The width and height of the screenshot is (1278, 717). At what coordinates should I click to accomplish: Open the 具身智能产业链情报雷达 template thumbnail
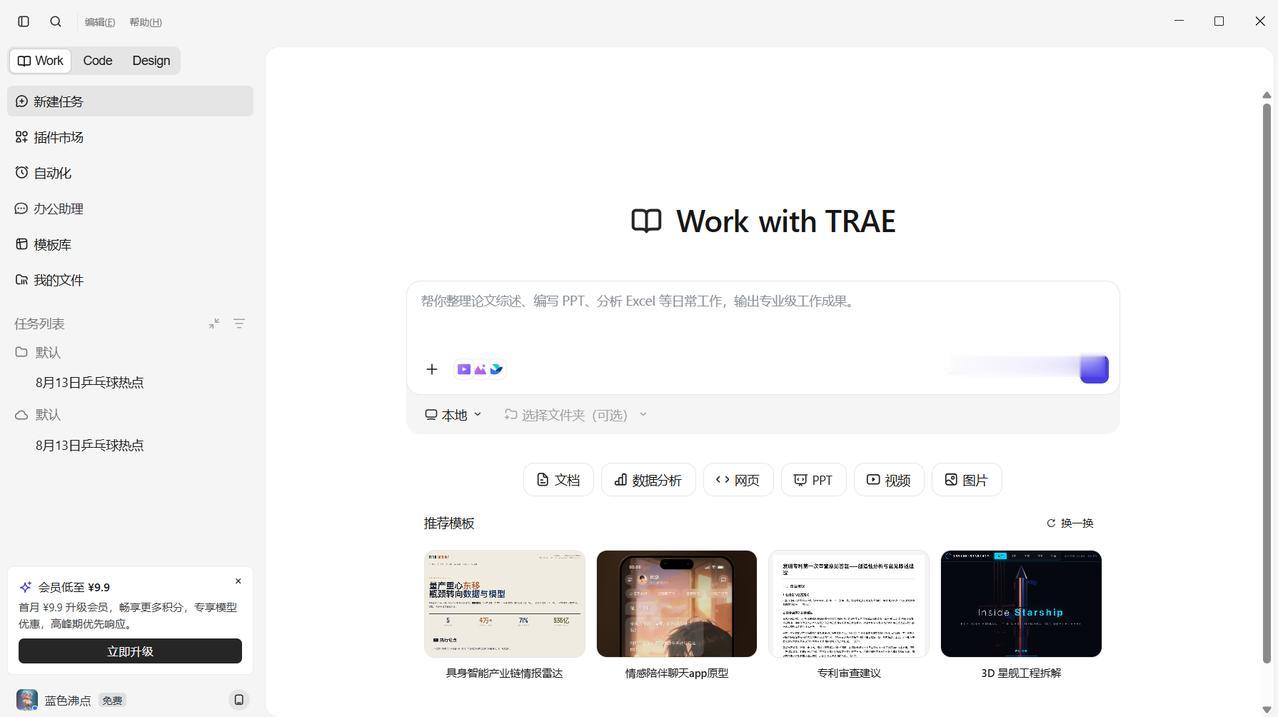[x=505, y=604]
